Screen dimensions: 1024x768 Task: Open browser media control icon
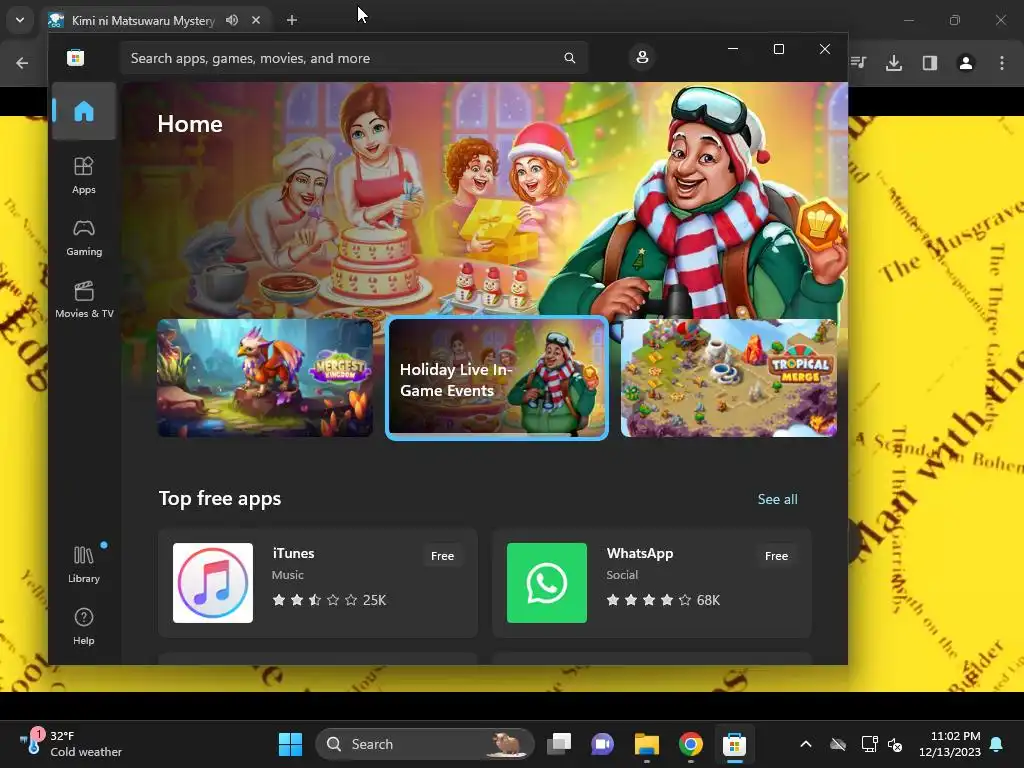[858, 63]
